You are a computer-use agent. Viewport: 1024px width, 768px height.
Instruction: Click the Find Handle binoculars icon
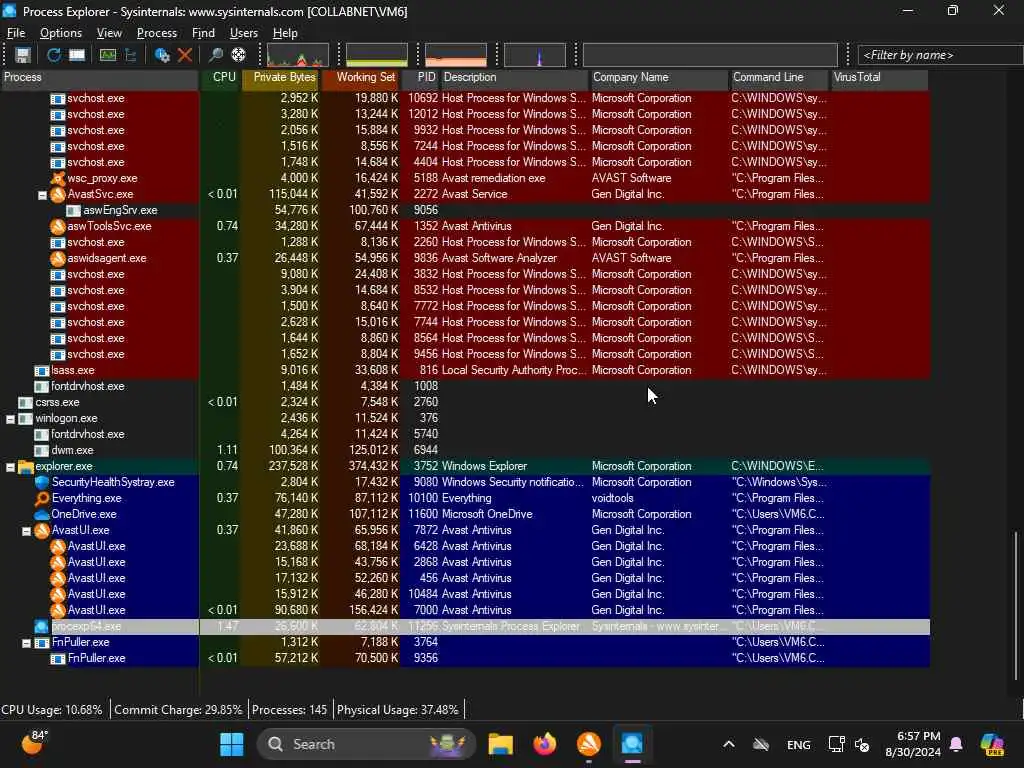pyautogui.click(x=216, y=56)
